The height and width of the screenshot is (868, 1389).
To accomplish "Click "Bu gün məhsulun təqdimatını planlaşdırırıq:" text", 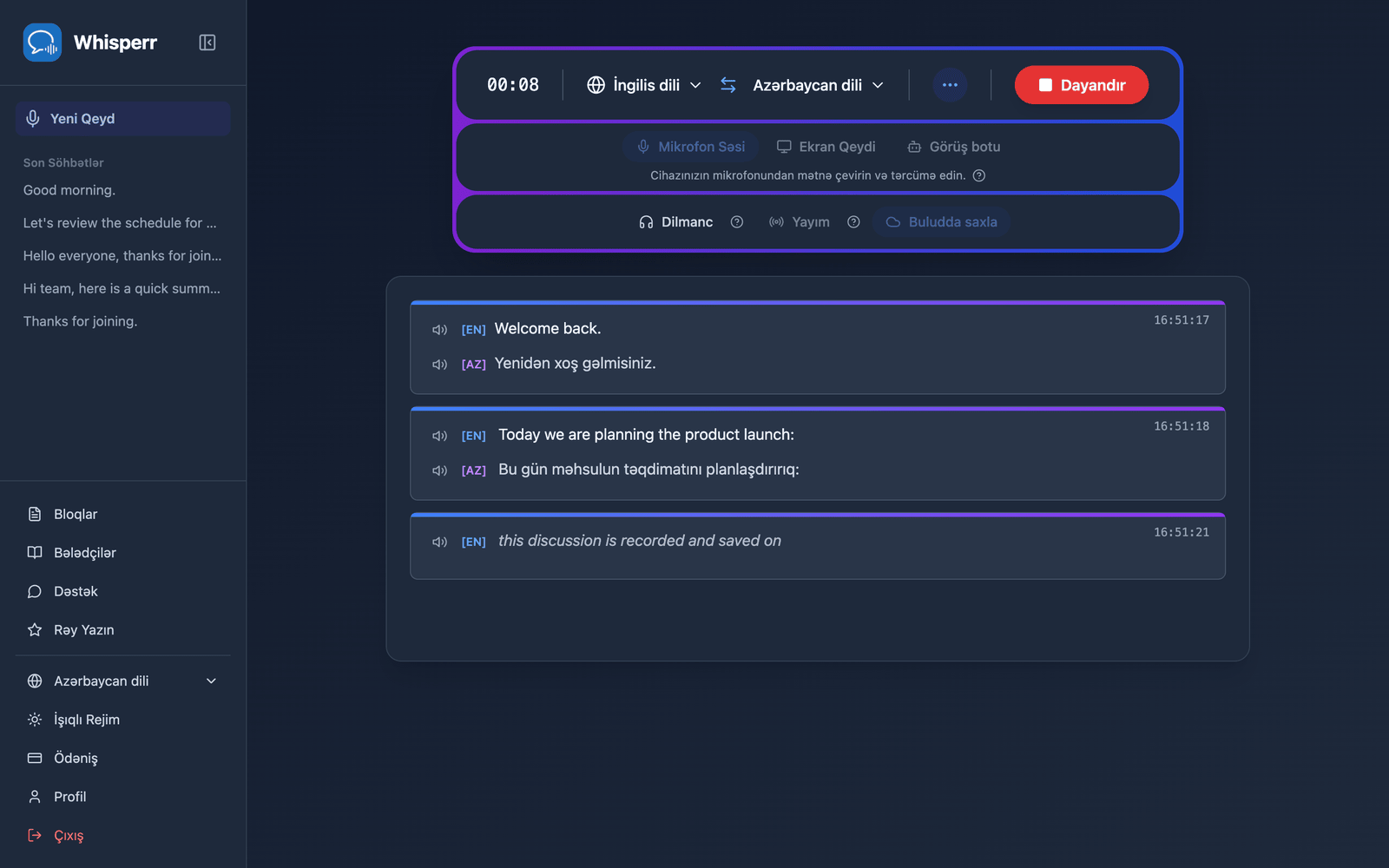I will [x=648, y=470].
